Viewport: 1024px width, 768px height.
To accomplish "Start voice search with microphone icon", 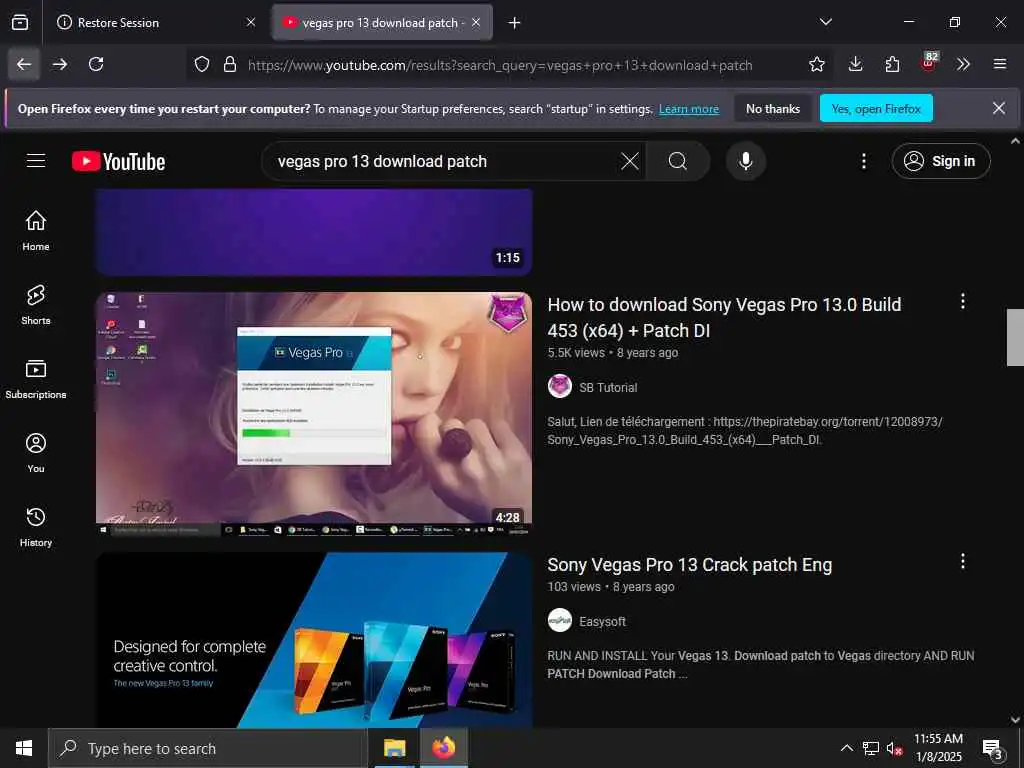I will (746, 161).
